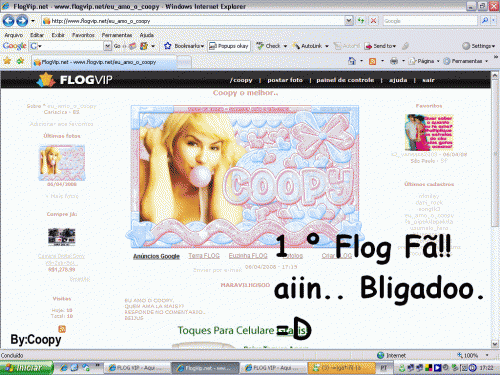The height and width of the screenshot is (375, 500).
Task: Open the Ferramentas menu in menu bar
Action: coord(117,35)
